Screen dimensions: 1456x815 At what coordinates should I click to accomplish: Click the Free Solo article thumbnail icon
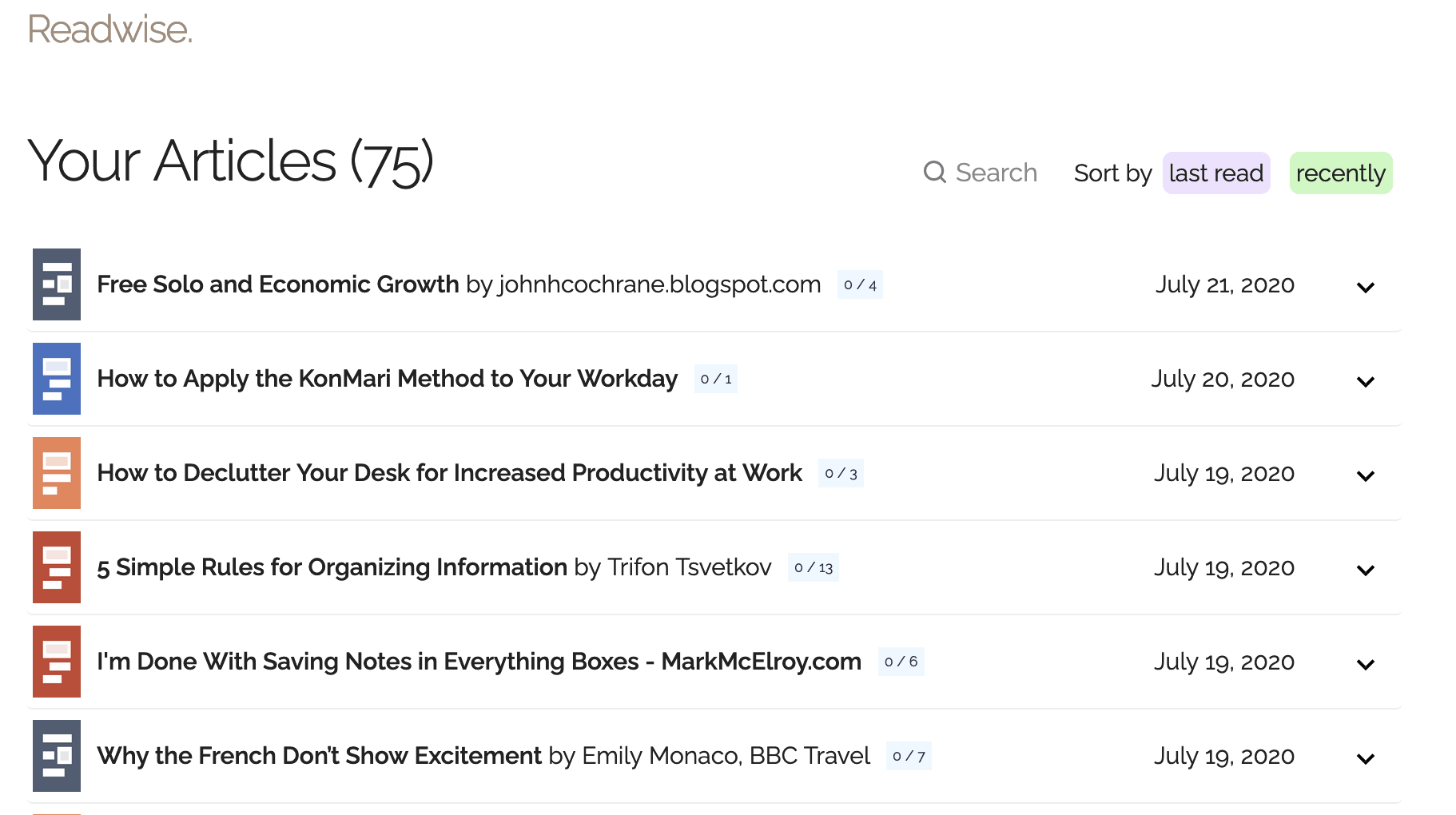(x=56, y=284)
